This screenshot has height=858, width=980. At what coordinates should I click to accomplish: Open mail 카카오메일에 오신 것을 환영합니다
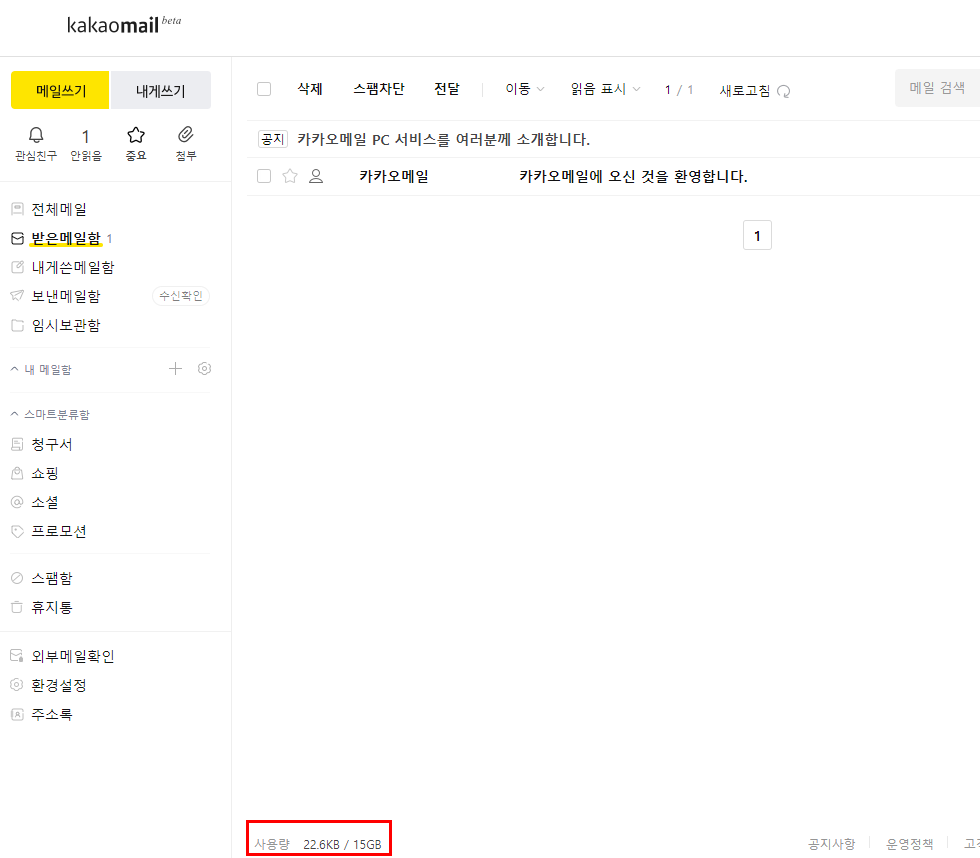[633, 176]
